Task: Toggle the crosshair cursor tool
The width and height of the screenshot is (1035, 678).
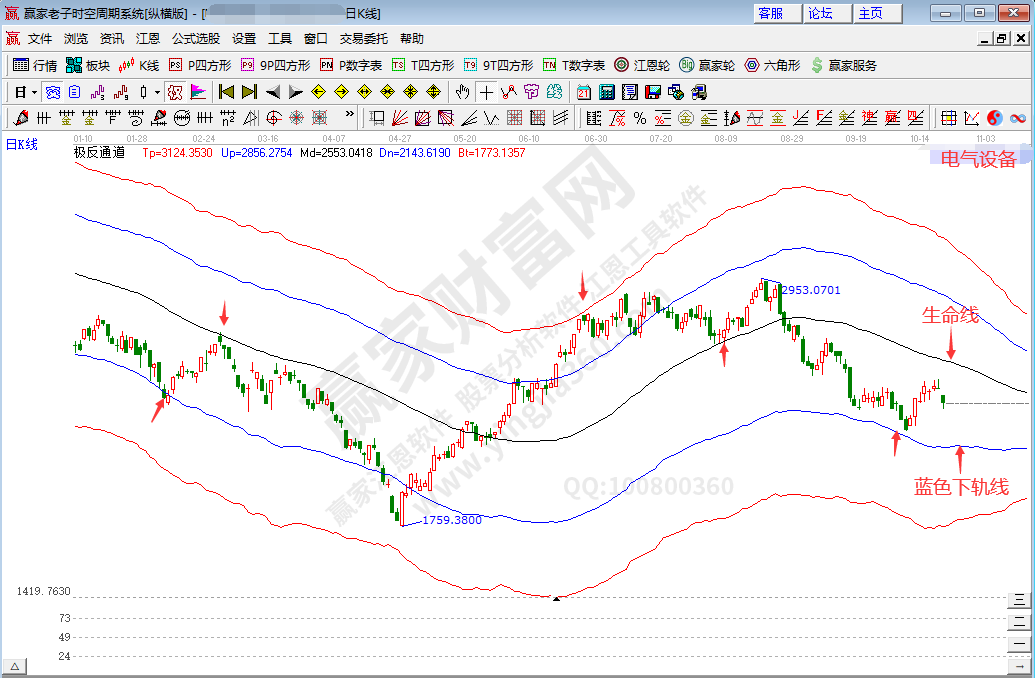Action: pos(486,92)
